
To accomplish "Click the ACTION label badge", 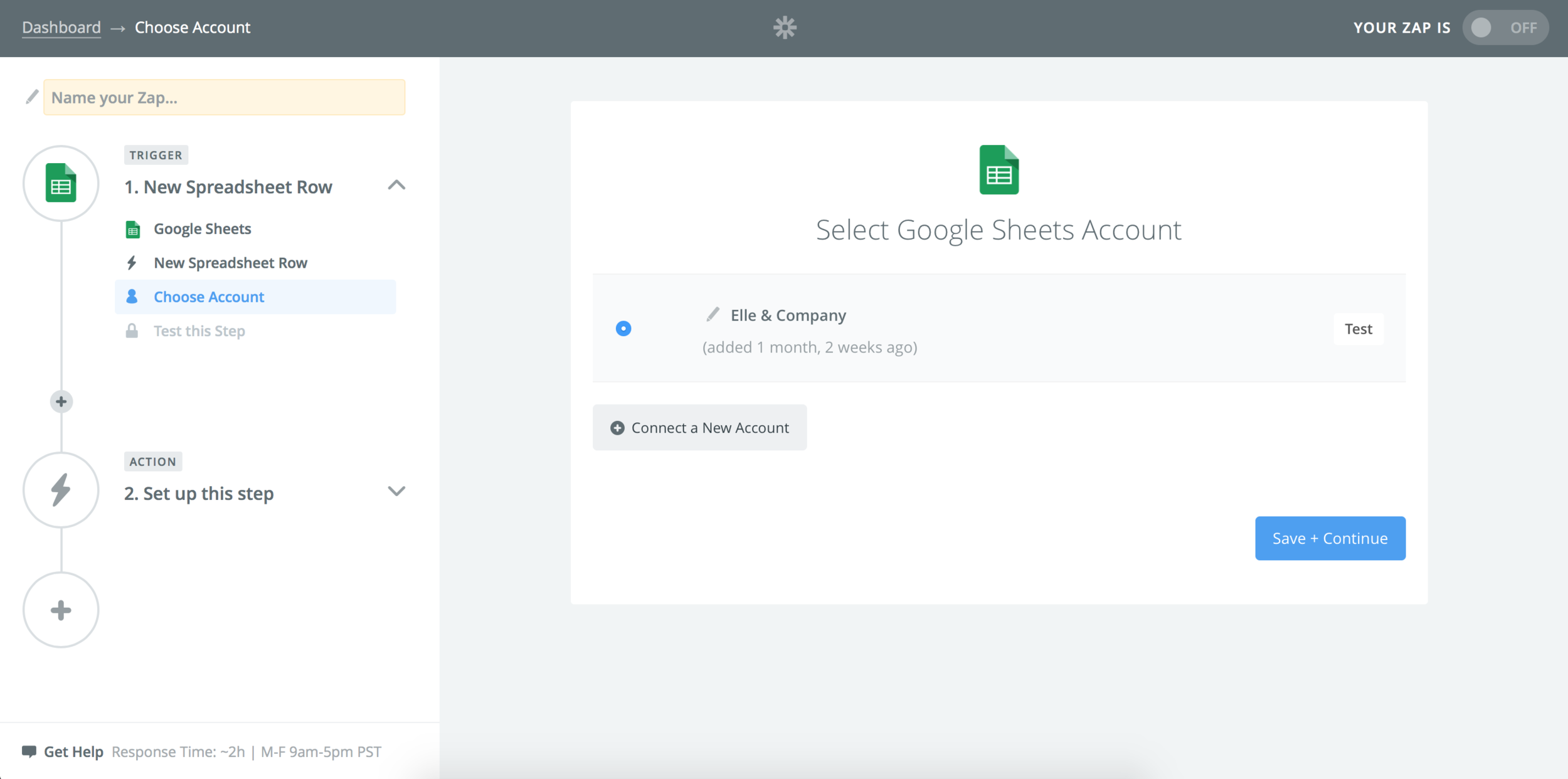I will [x=153, y=462].
